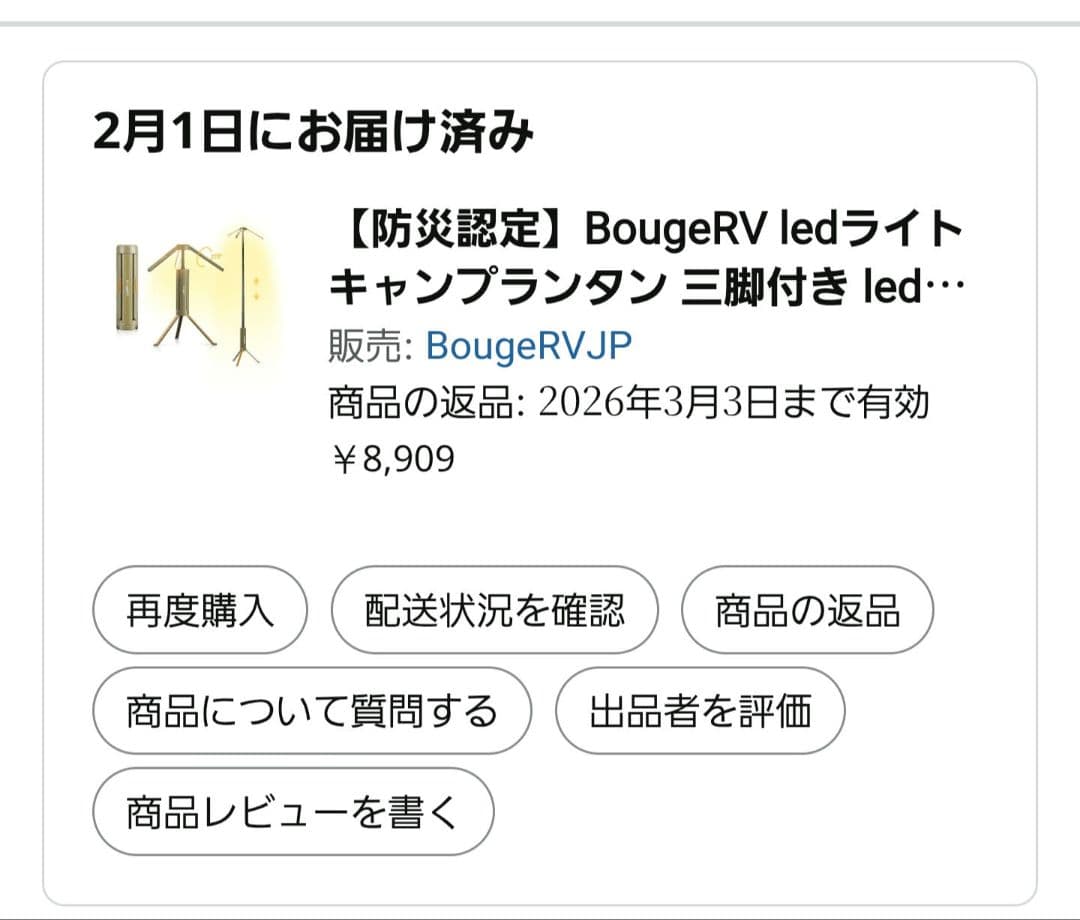Click 商品について質問する to ask a question

coord(311,711)
